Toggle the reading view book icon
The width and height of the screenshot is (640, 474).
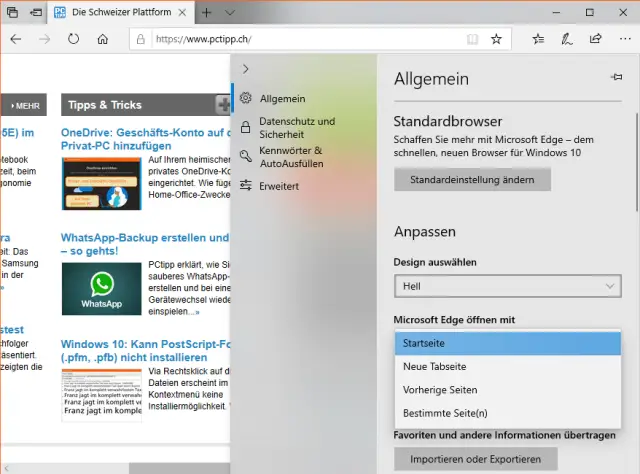coord(472,39)
